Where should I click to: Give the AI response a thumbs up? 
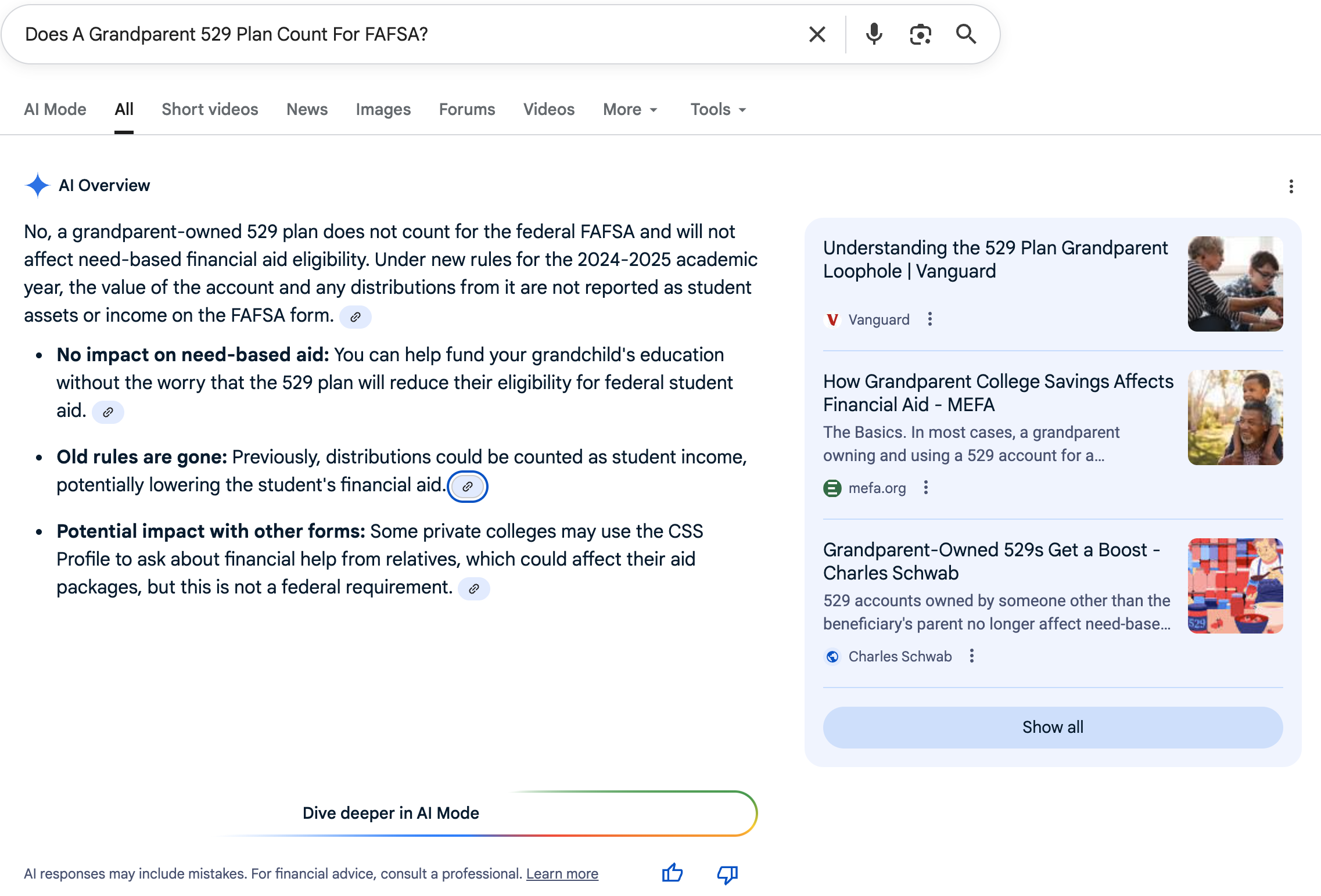pyautogui.click(x=672, y=873)
